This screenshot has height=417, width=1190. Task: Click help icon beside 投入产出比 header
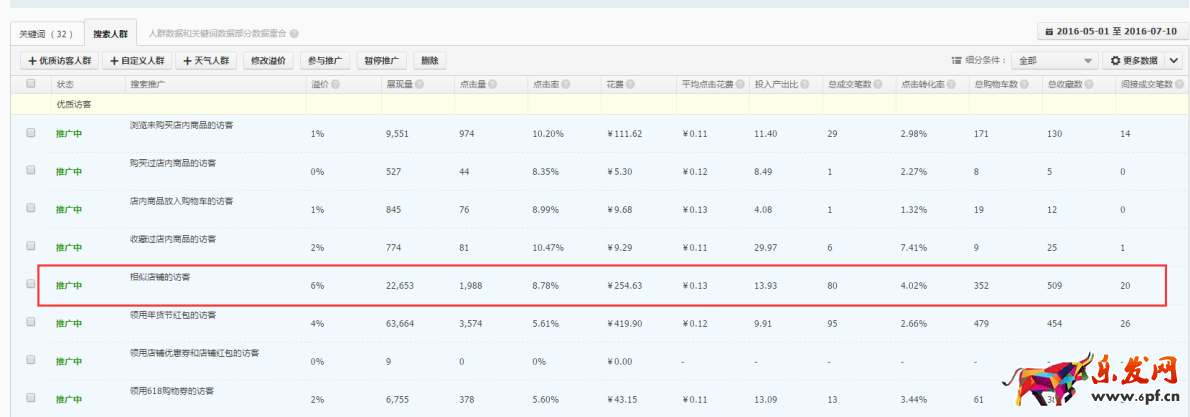pyautogui.click(x=803, y=84)
